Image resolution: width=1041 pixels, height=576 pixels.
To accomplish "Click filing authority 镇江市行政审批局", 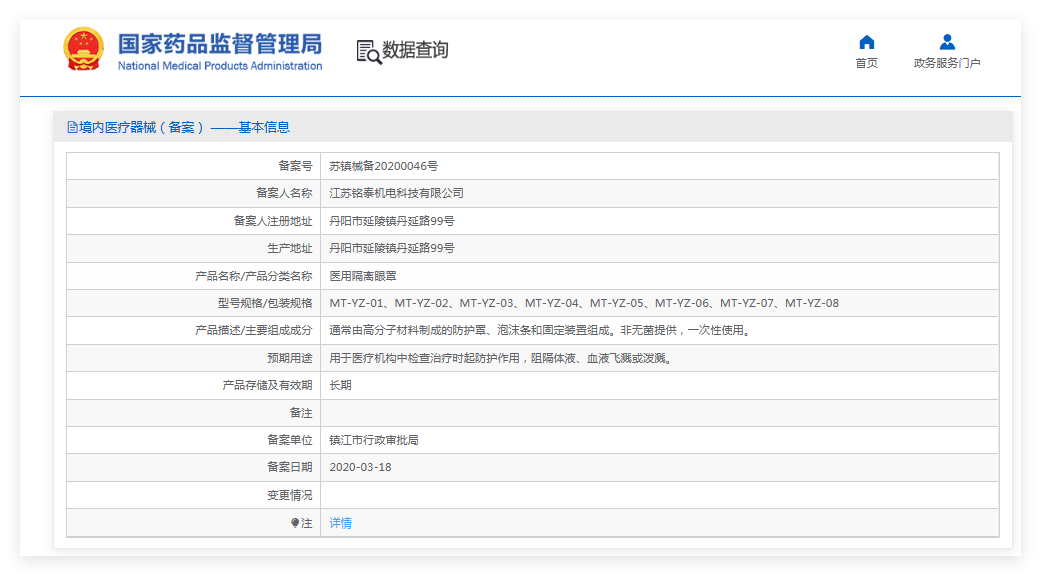I will (x=373, y=440).
